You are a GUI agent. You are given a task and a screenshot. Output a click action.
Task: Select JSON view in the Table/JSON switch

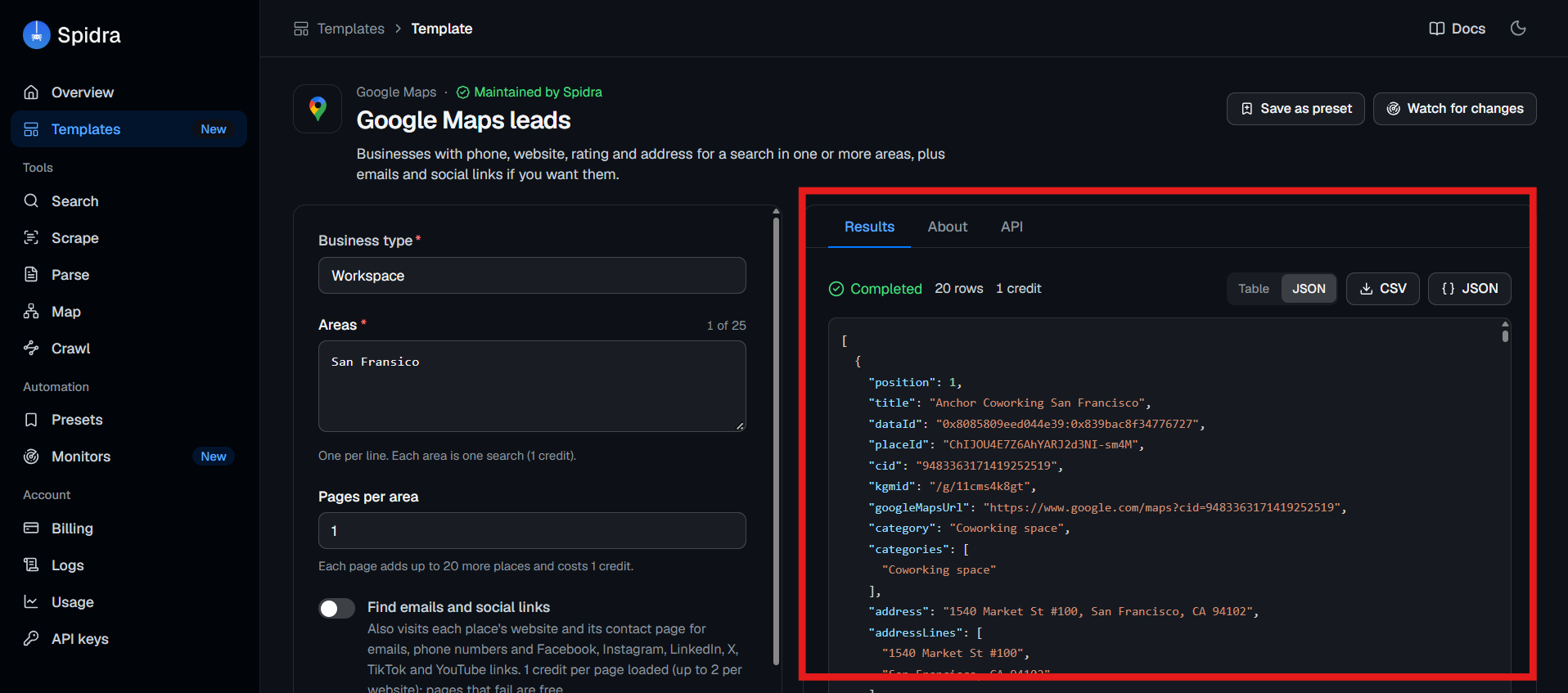pos(1309,289)
